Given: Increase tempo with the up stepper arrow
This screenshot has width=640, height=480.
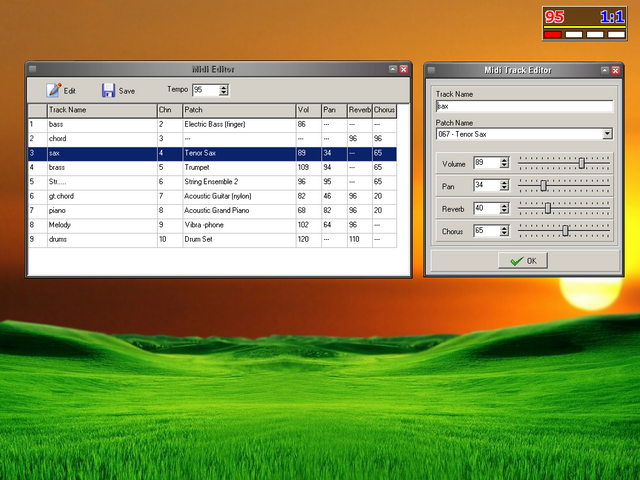Looking at the screenshot, I should [x=224, y=87].
